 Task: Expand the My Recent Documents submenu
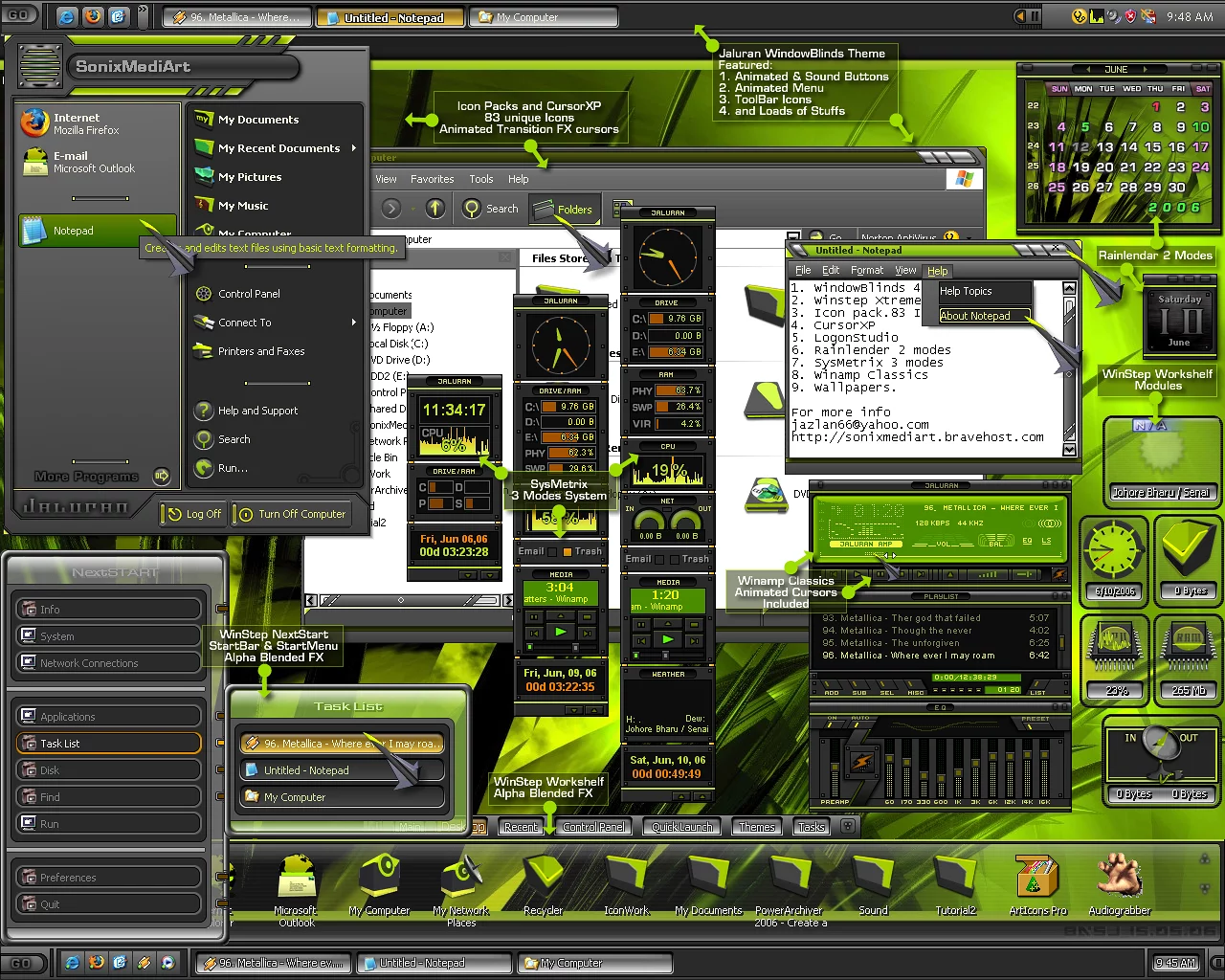coord(353,148)
